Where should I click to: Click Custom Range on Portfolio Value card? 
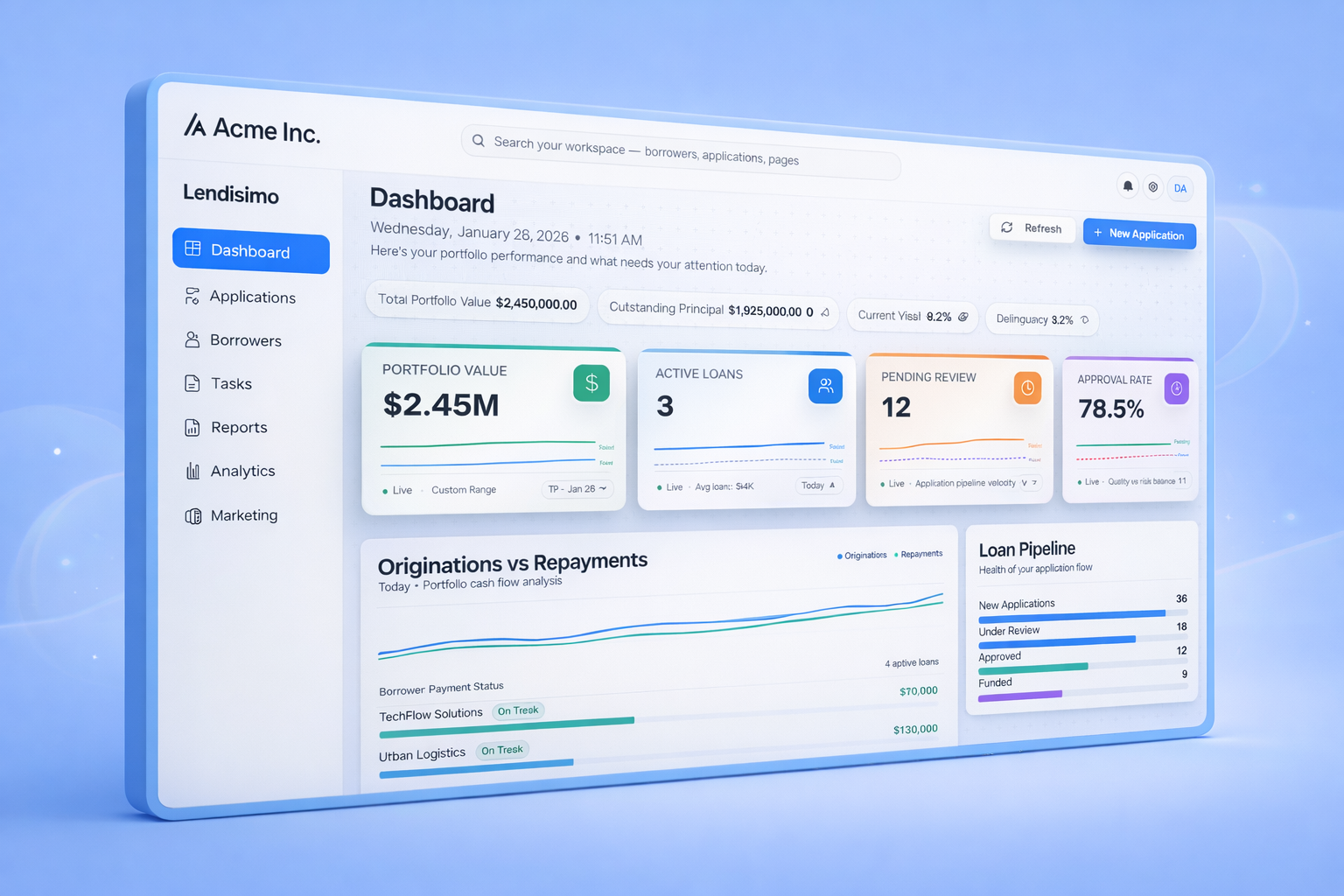pyautogui.click(x=464, y=490)
